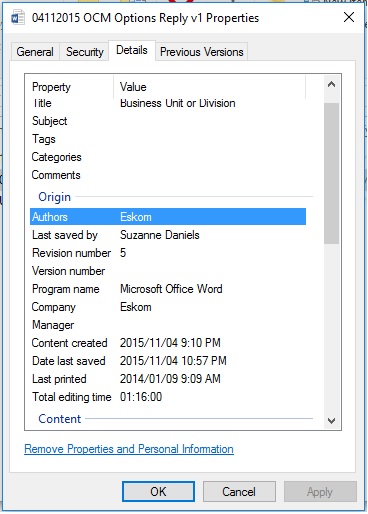Click the value '2015/11/04 9:10 PM'
Viewport: 368px width, 514px height.
(170, 343)
